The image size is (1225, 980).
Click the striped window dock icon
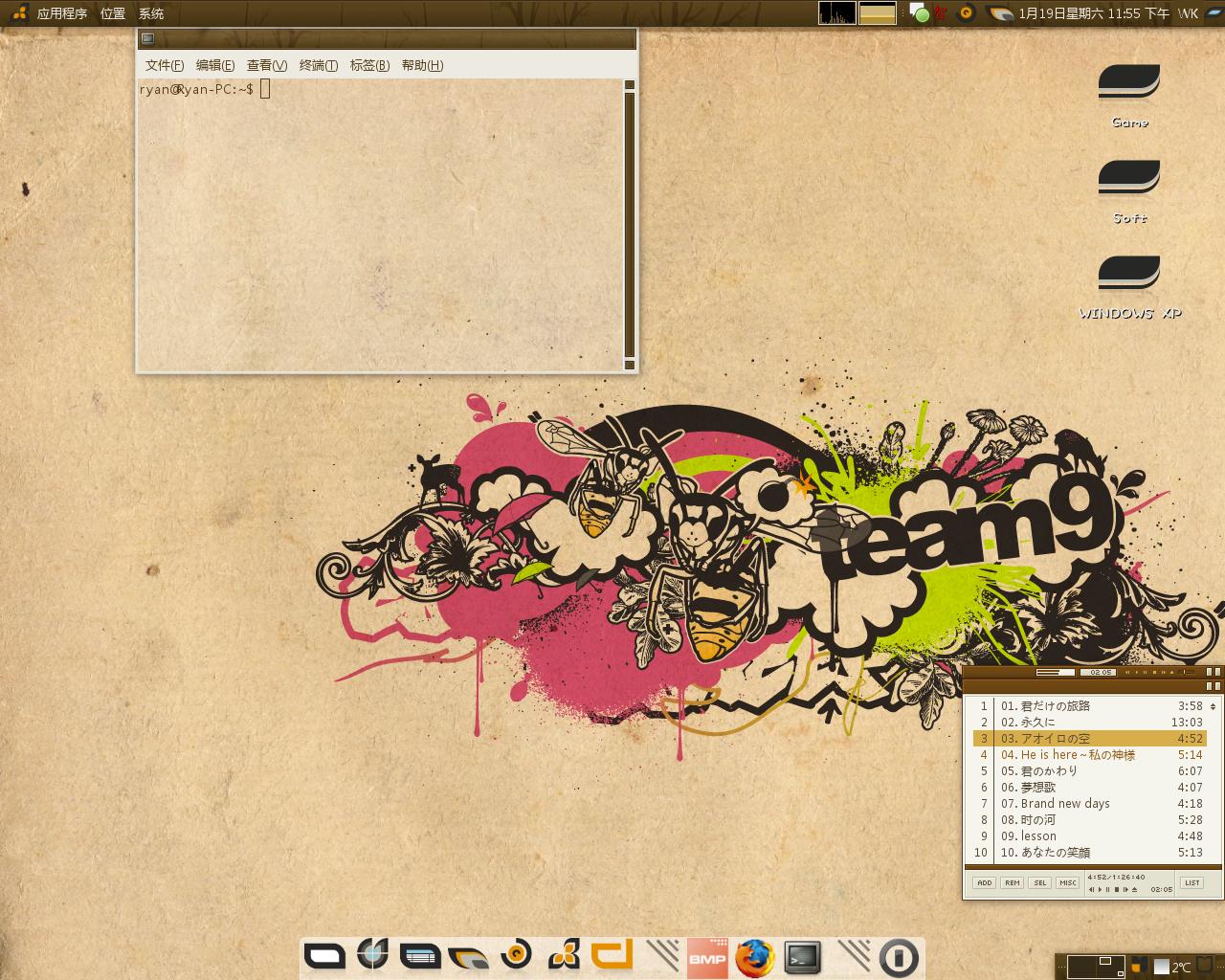[419, 955]
